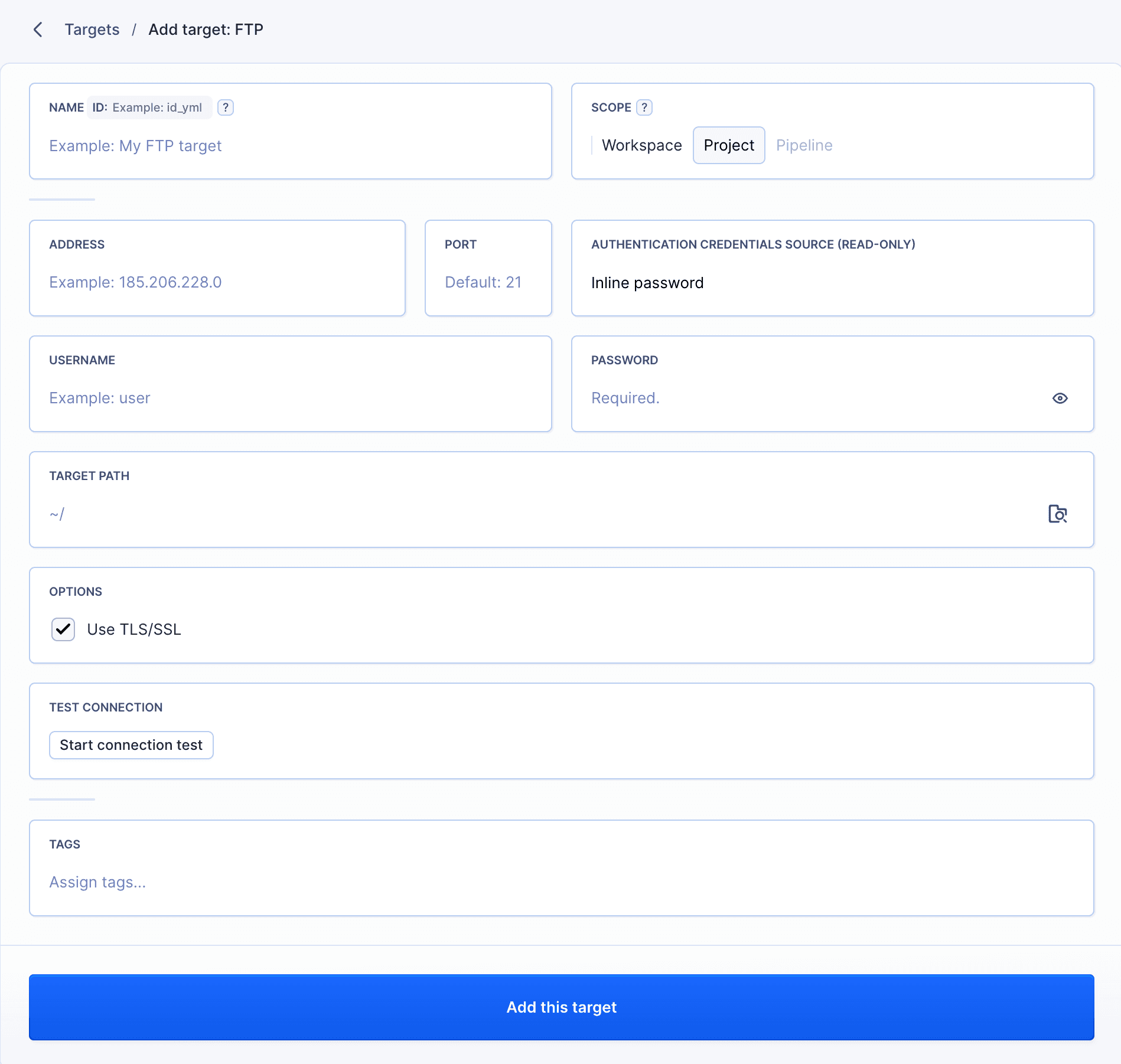Select the Pipeline scope option
The height and width of the screenshot is (1064, 1121).
[804, 145]
